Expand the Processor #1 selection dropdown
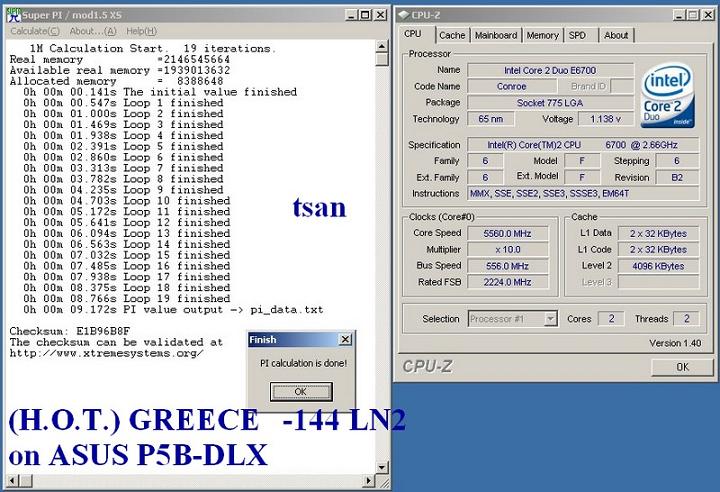 pos(550,318)
